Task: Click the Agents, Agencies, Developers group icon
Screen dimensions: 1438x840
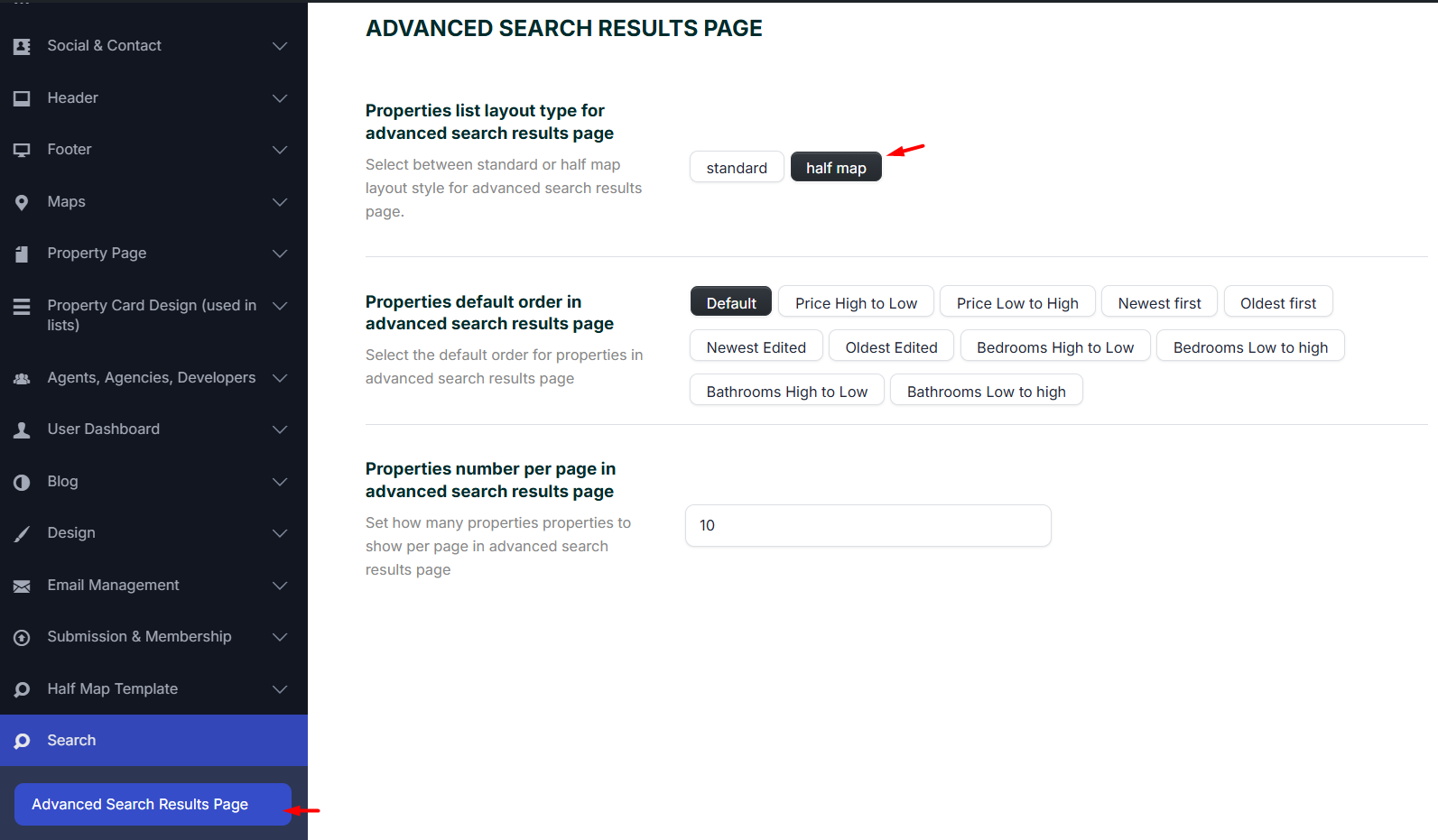Action: coord(22,379)
